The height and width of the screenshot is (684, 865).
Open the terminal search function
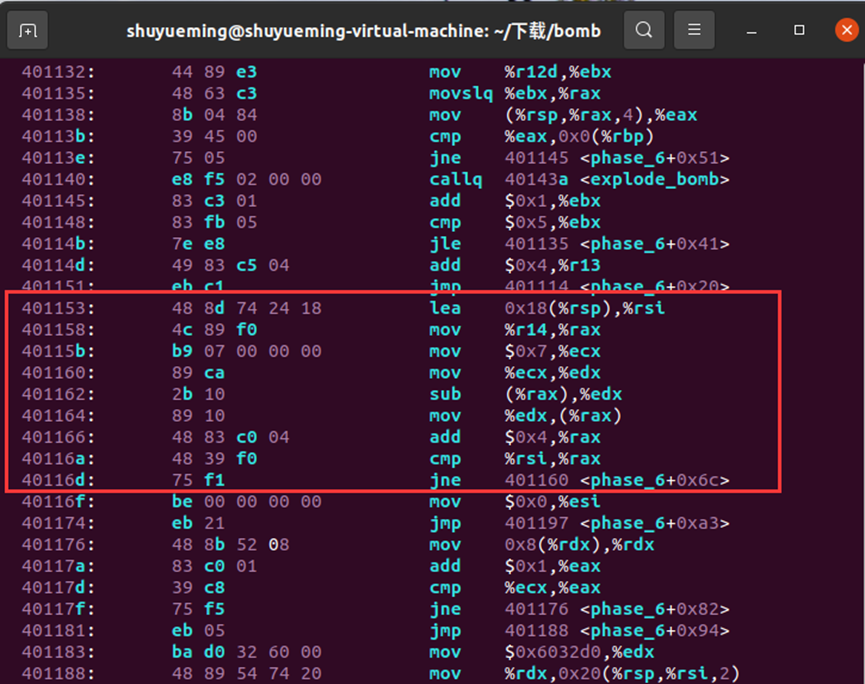(643, 30)
